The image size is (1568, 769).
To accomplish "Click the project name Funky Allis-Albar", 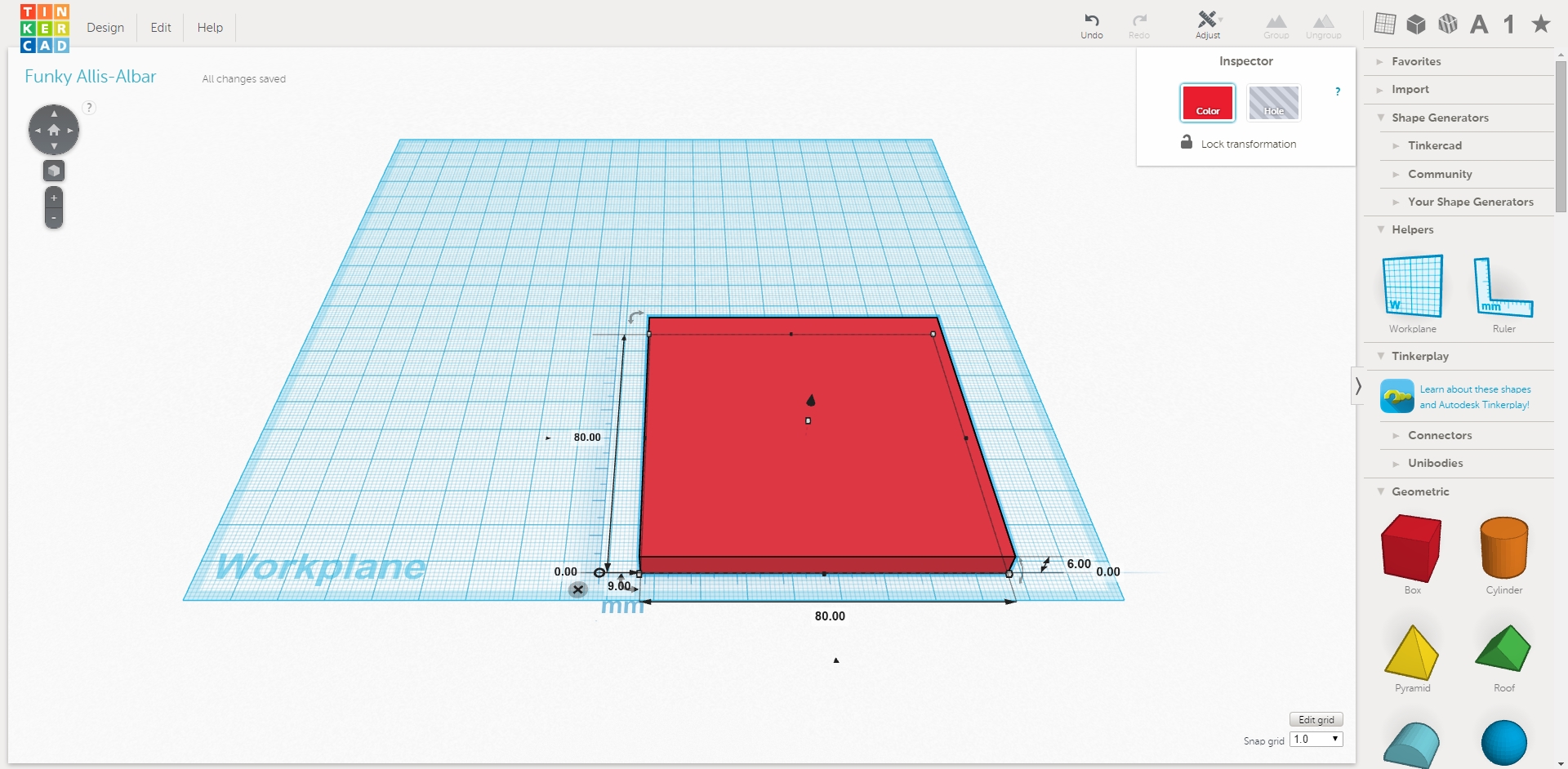I will pos(91,77).
